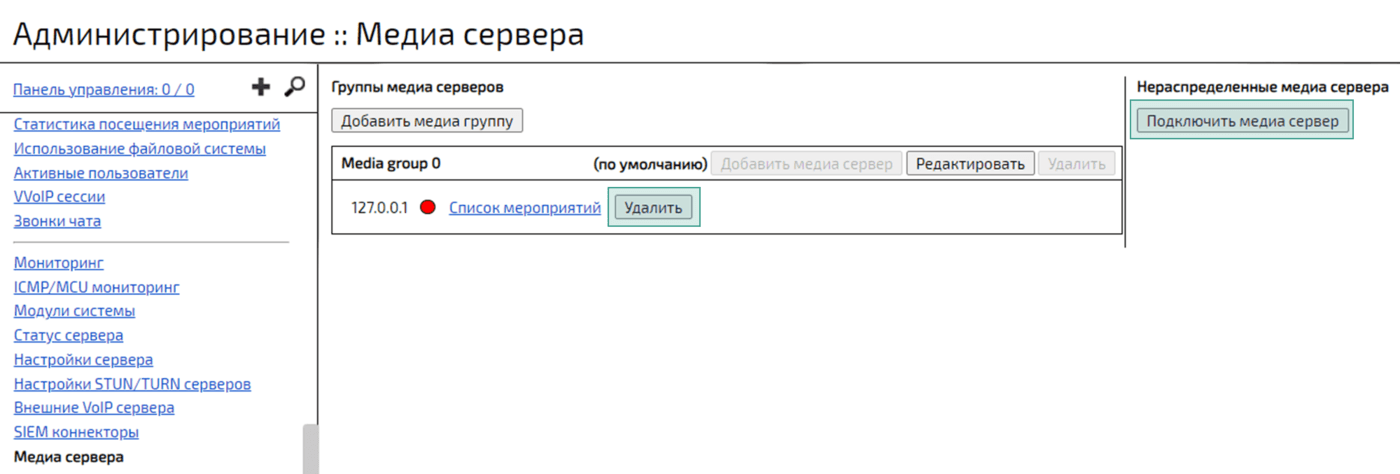Click Редактировать for Media group 0

(x=970, y=164)
